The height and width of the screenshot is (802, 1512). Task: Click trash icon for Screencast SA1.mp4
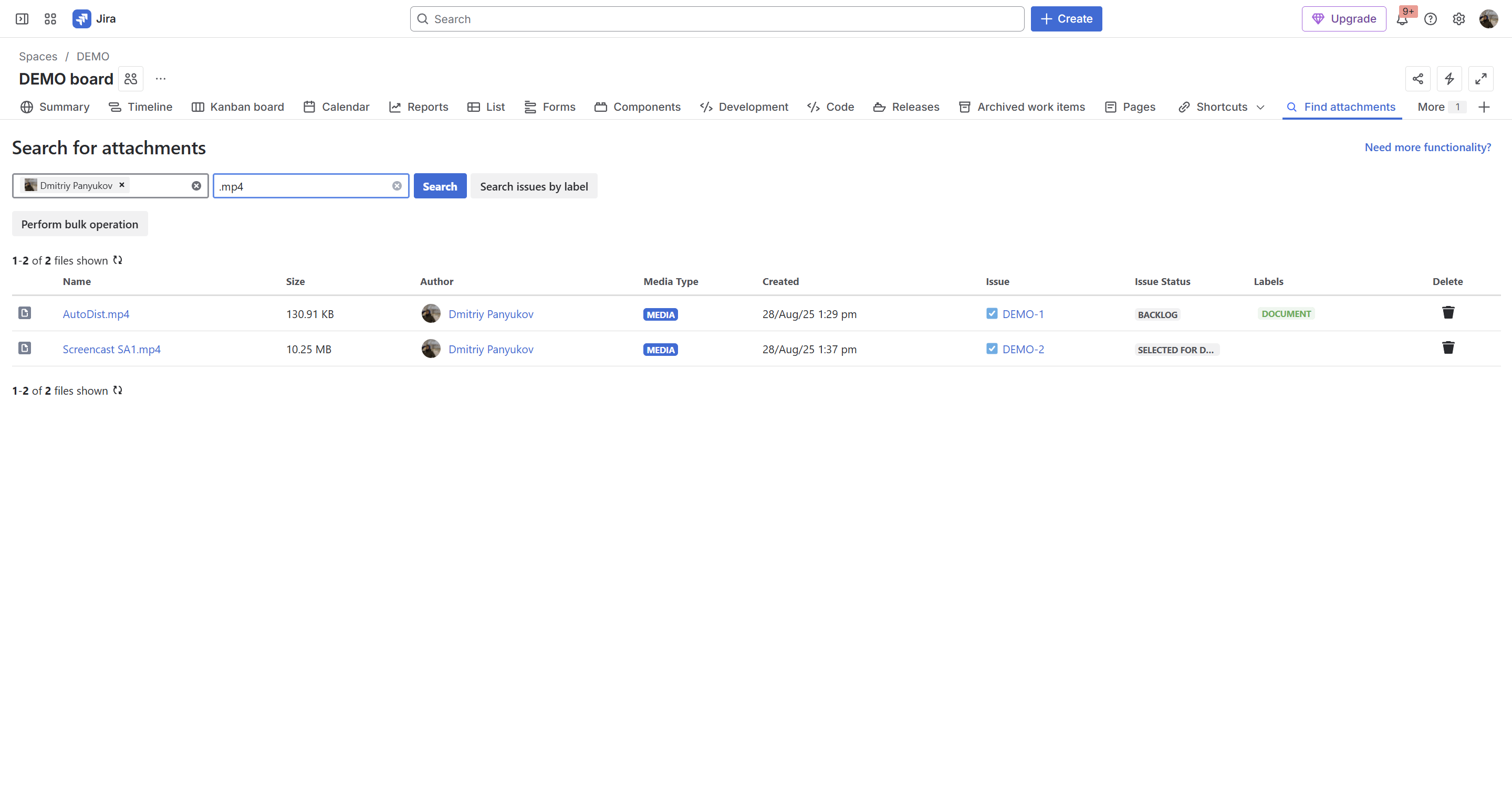point(1448,348)
